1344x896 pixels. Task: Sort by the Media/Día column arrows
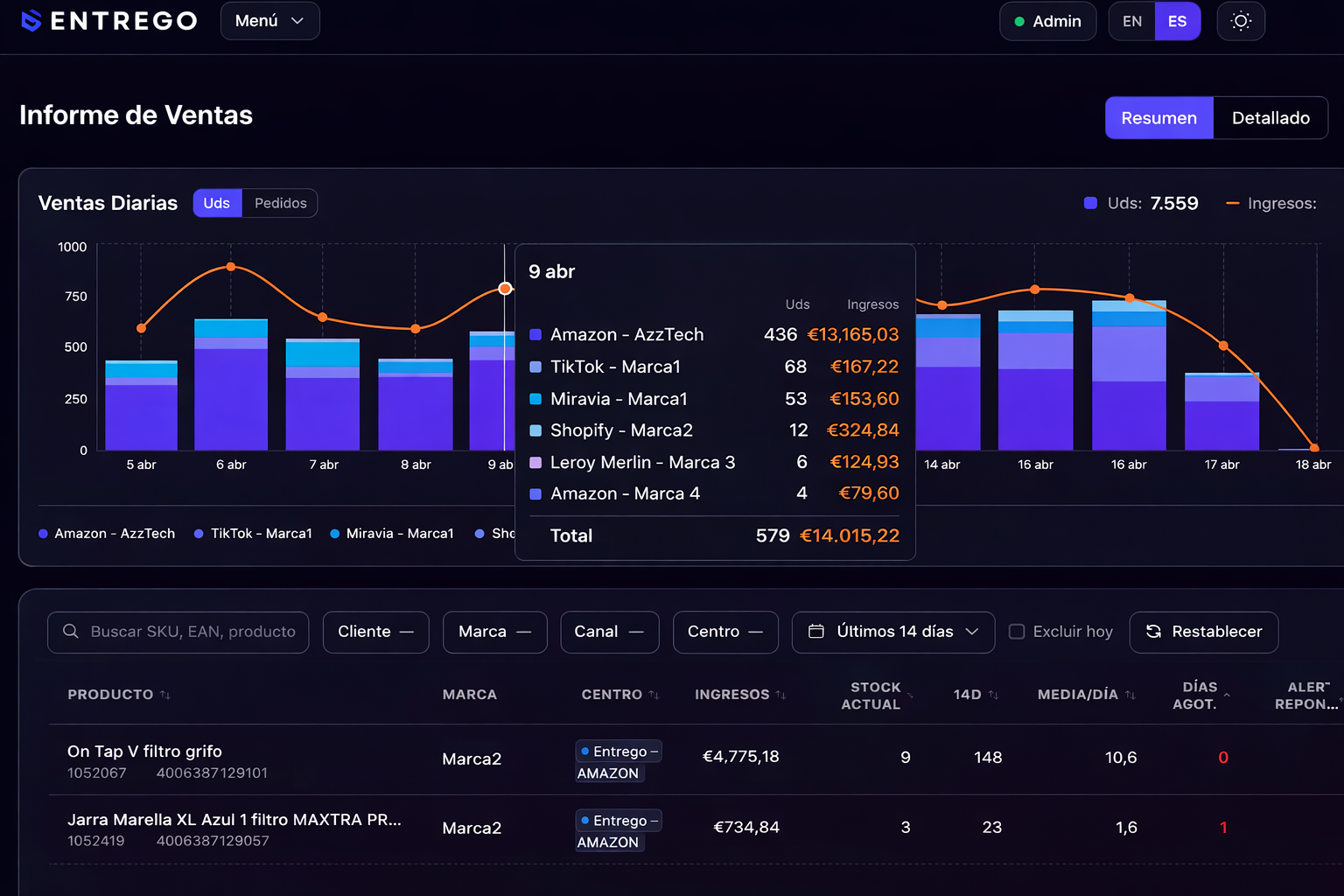1130,695
